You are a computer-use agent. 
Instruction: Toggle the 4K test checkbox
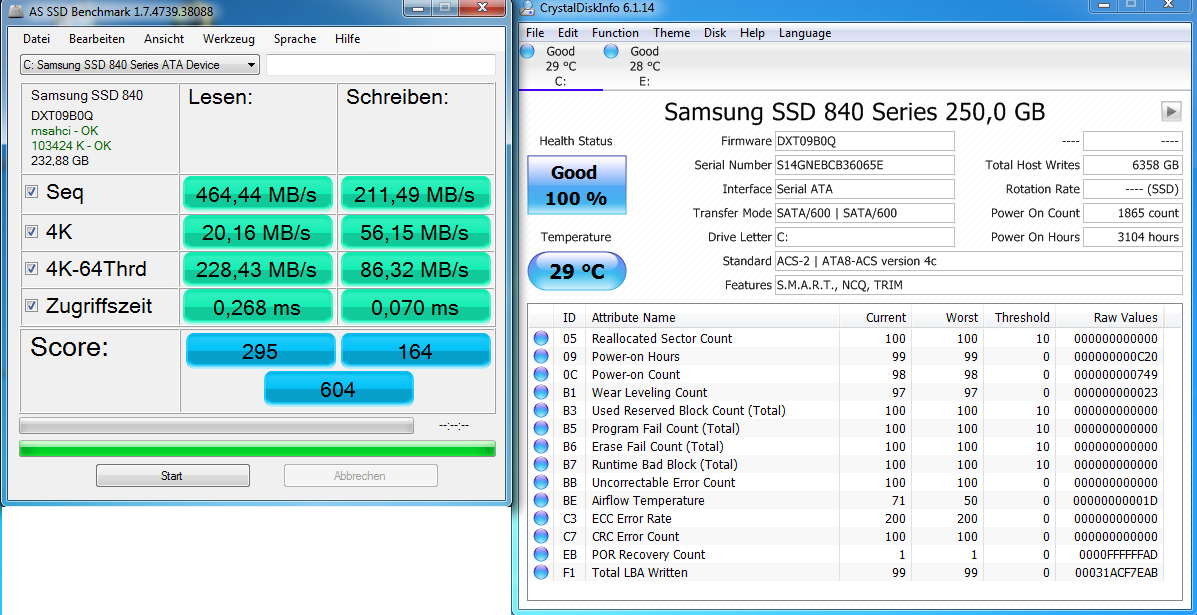tap(31, 230)
